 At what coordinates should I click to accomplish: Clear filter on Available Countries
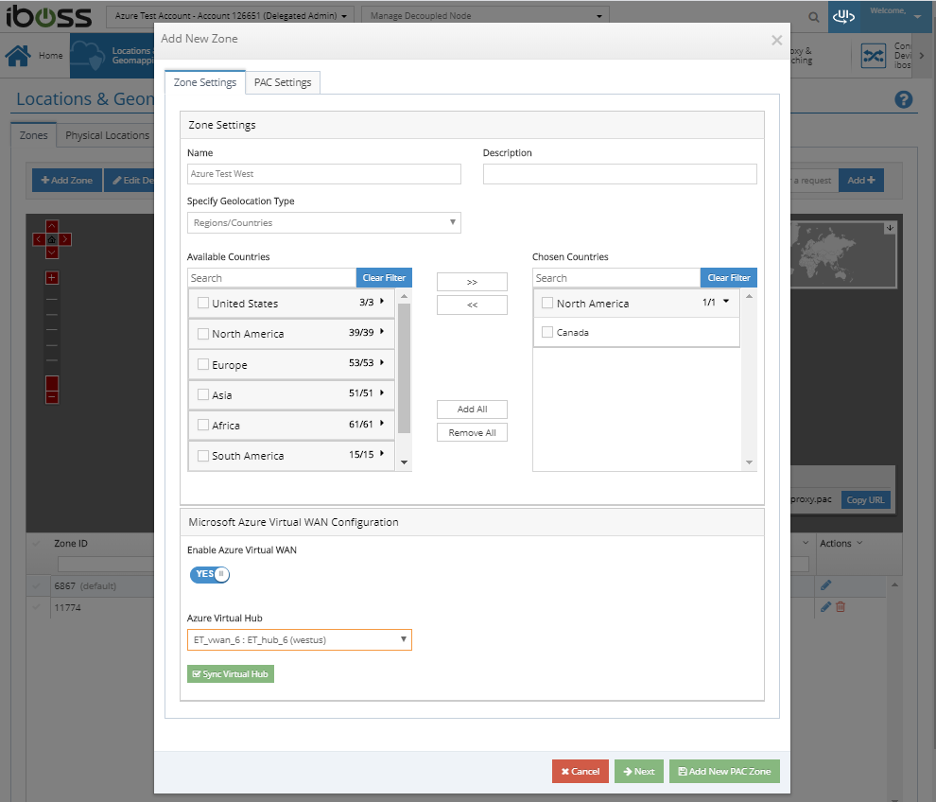384,277
